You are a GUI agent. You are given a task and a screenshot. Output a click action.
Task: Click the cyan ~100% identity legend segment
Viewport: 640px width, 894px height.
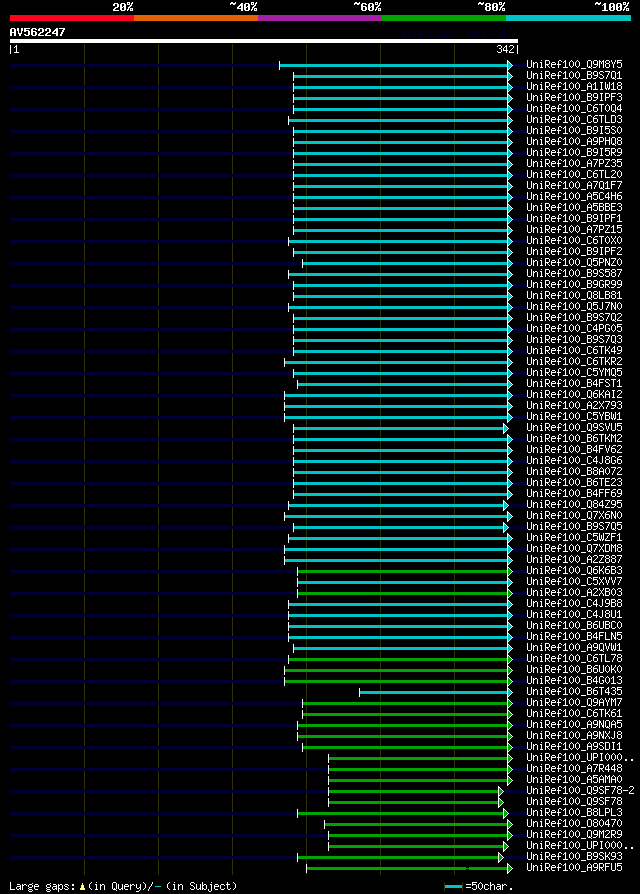click(568, 18)
